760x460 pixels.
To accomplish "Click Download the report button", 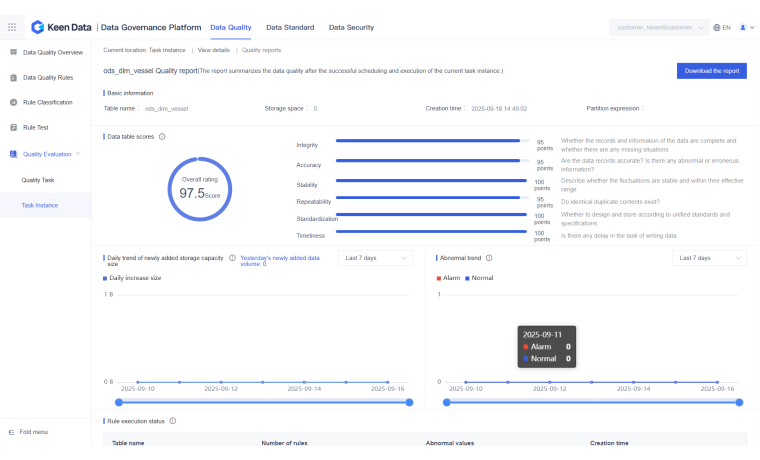I will click(711, 71).
